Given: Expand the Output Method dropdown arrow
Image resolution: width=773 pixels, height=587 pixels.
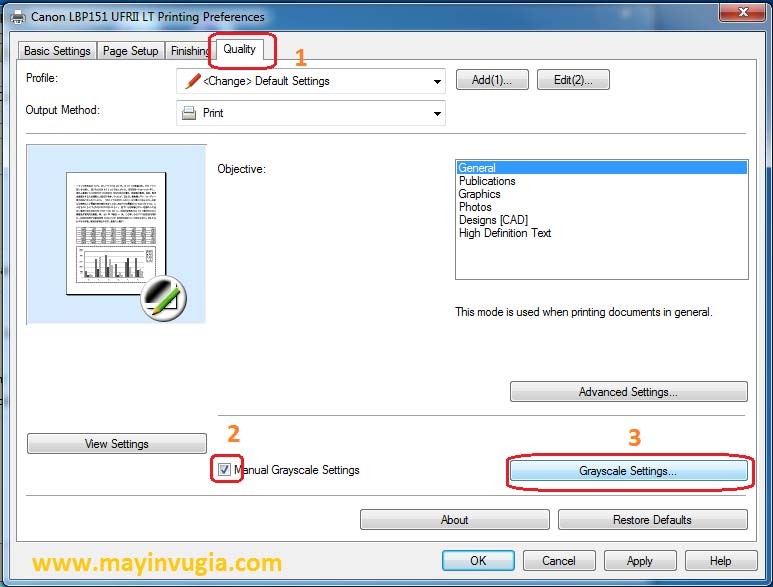Looking at the screenshot, I should (437, 113).
